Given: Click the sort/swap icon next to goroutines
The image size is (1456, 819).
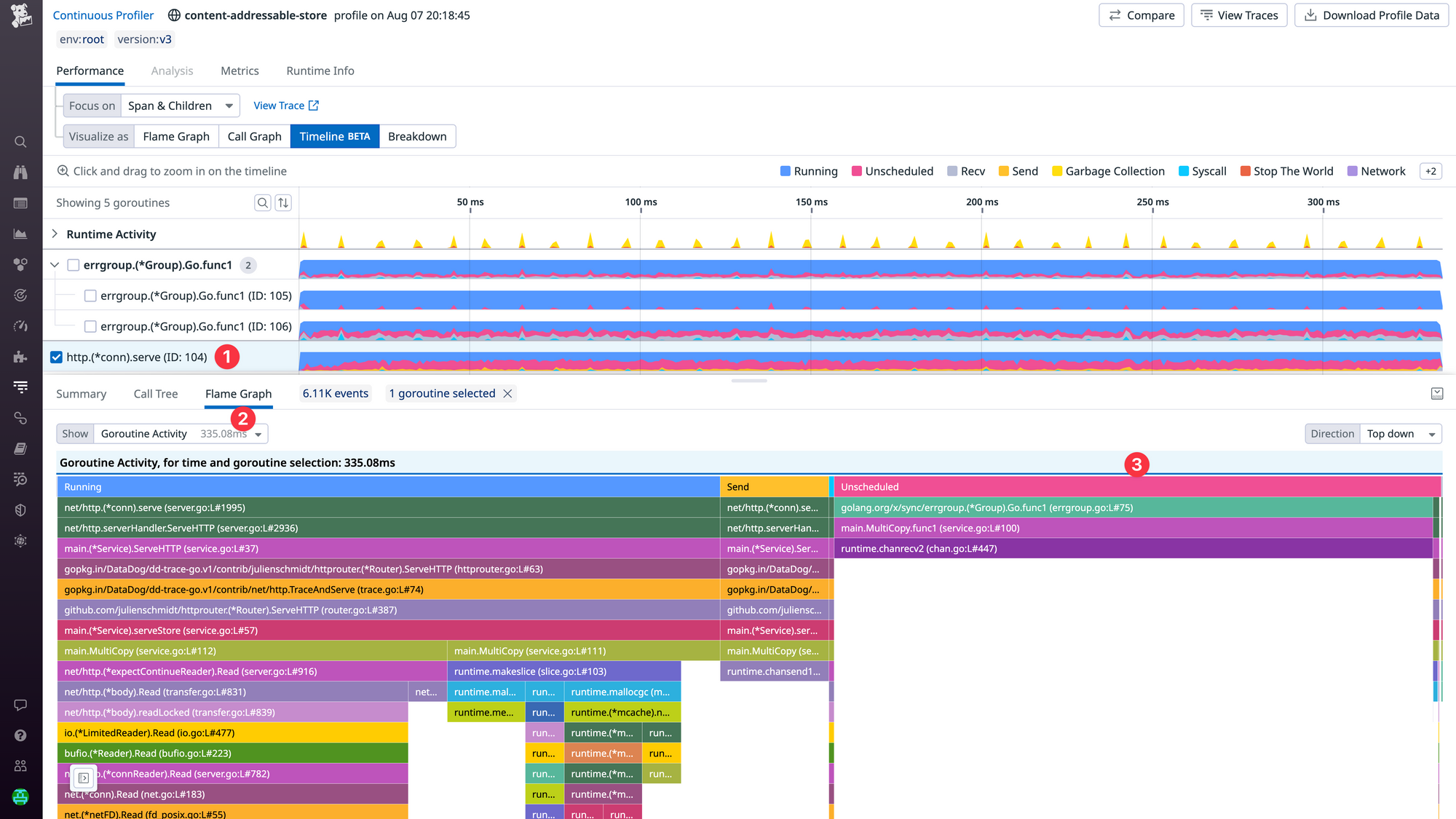Looking at the screenshot, I should pos(284,202).
